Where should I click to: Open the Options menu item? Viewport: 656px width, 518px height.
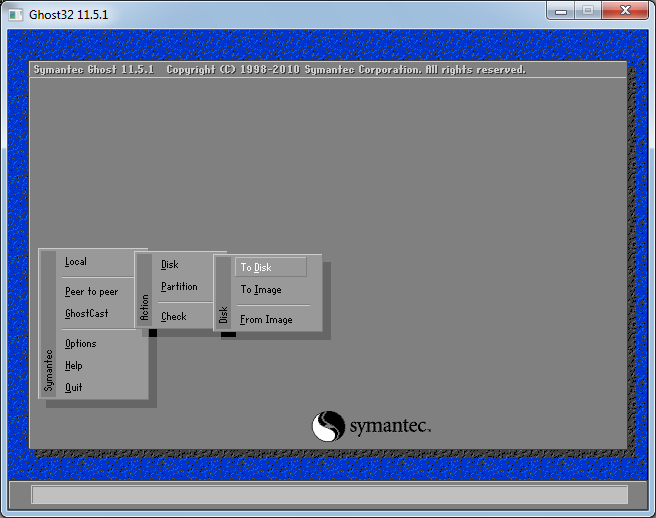pyautogui.click(x=81, y=344)
